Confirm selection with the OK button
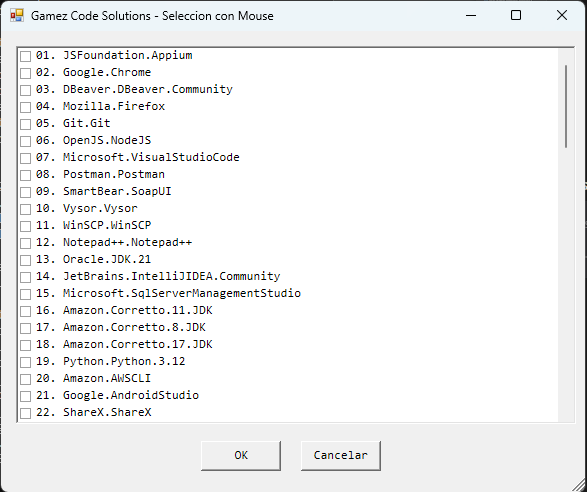The width and height of the screenshot is (587, 492). click(241, 455)
